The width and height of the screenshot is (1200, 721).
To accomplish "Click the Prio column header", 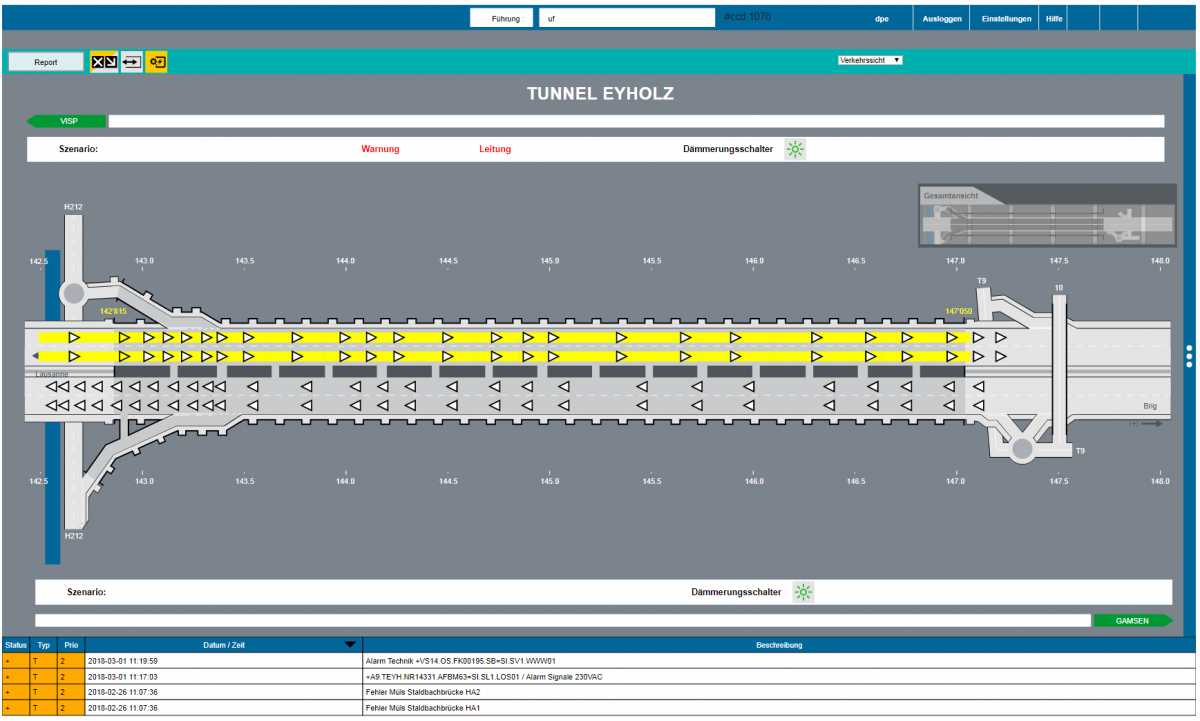I will tap(69, 645).
